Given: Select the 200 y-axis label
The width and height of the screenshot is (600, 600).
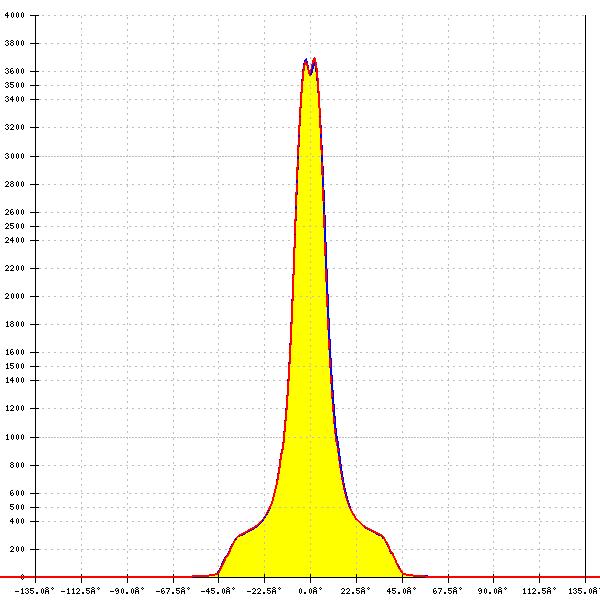Looking at the screenshot, I should [17, 549].
